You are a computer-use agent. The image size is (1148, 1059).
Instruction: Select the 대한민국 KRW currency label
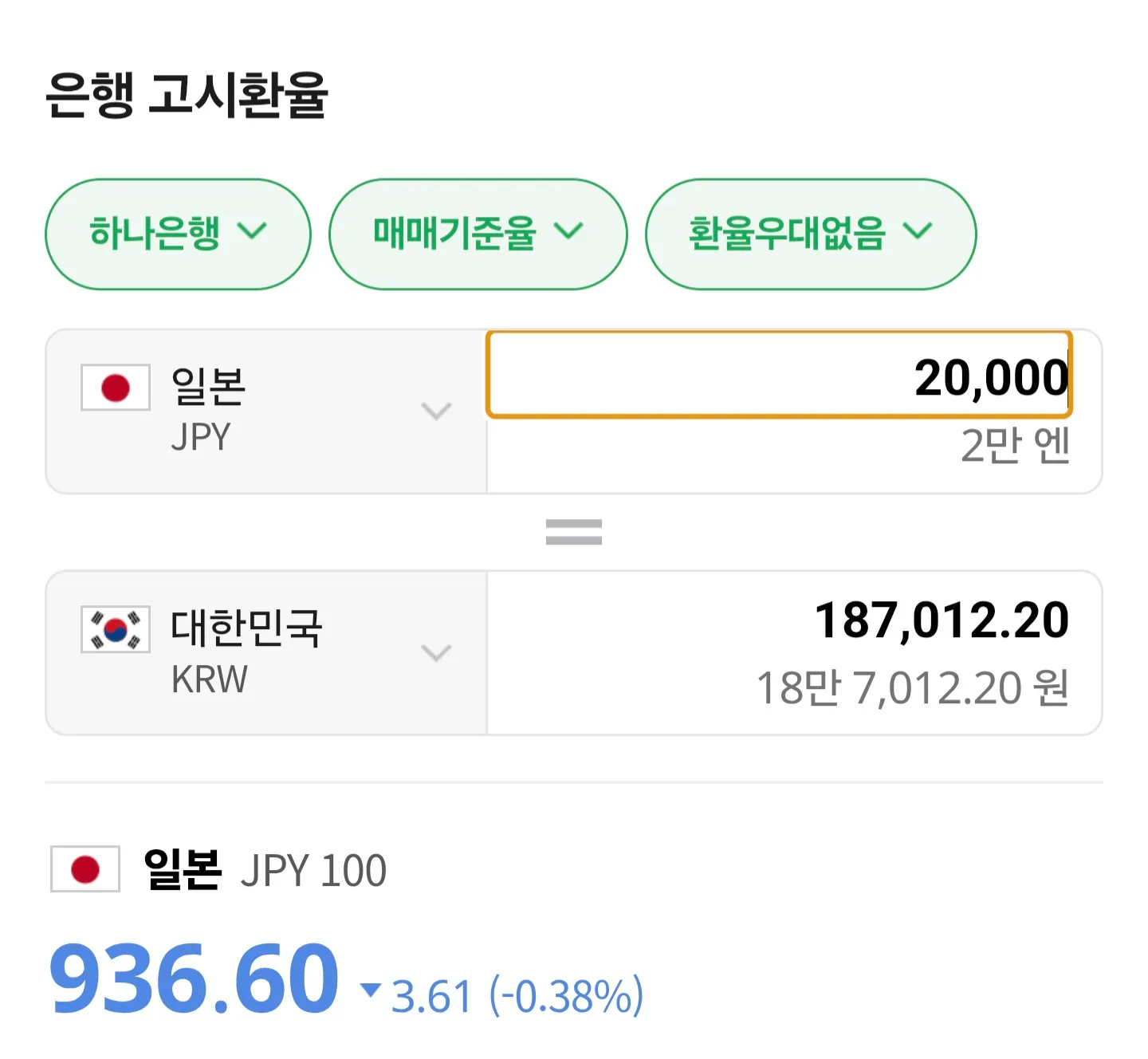[x=246, y=651]
